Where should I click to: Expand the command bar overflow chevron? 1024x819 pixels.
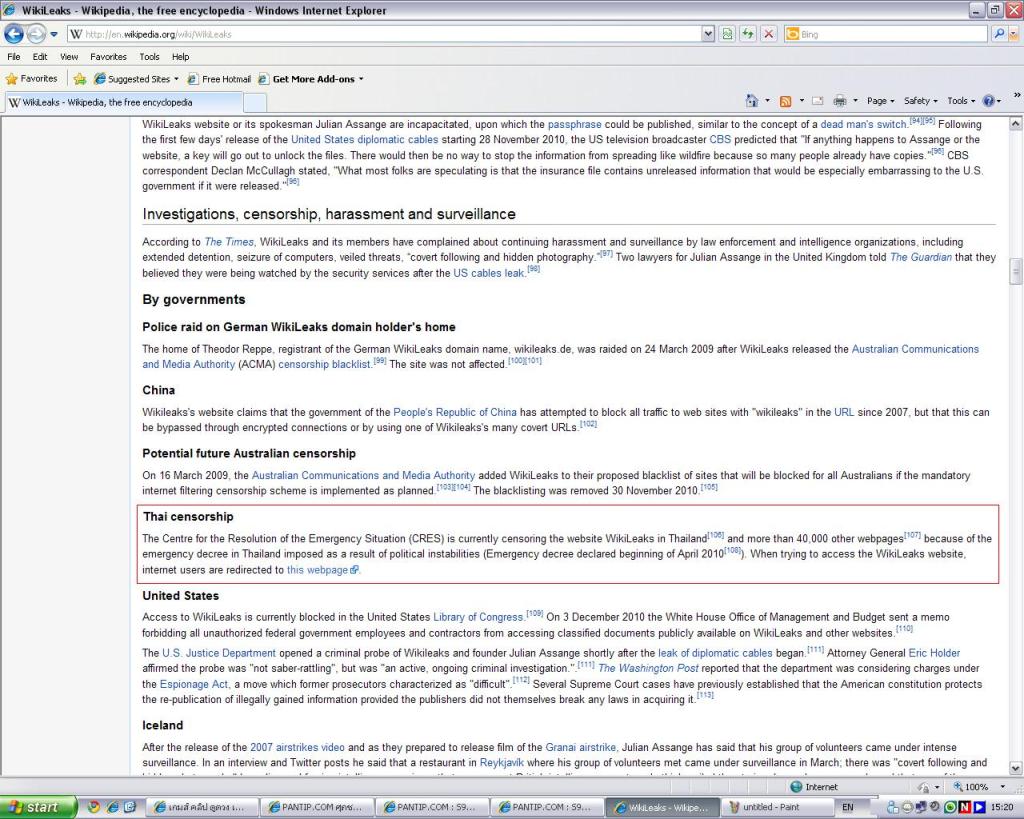coord(1017,96)
